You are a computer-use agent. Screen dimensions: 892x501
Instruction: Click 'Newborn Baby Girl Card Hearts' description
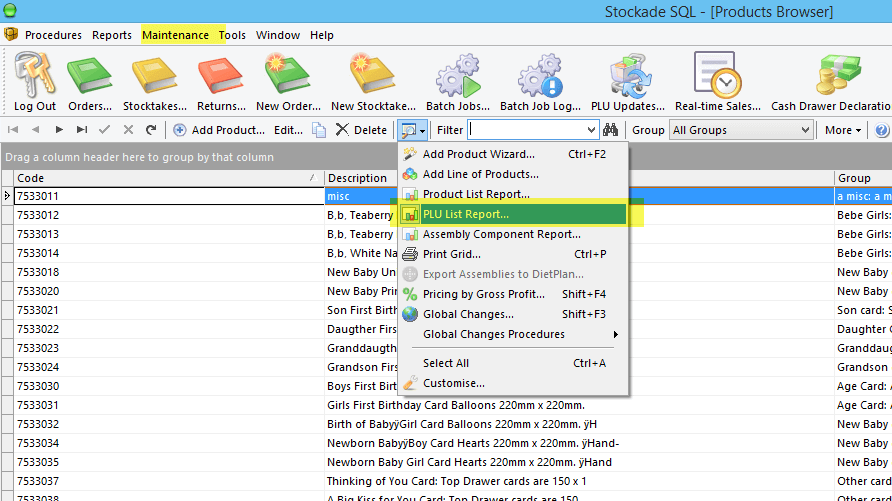(579, 462)
